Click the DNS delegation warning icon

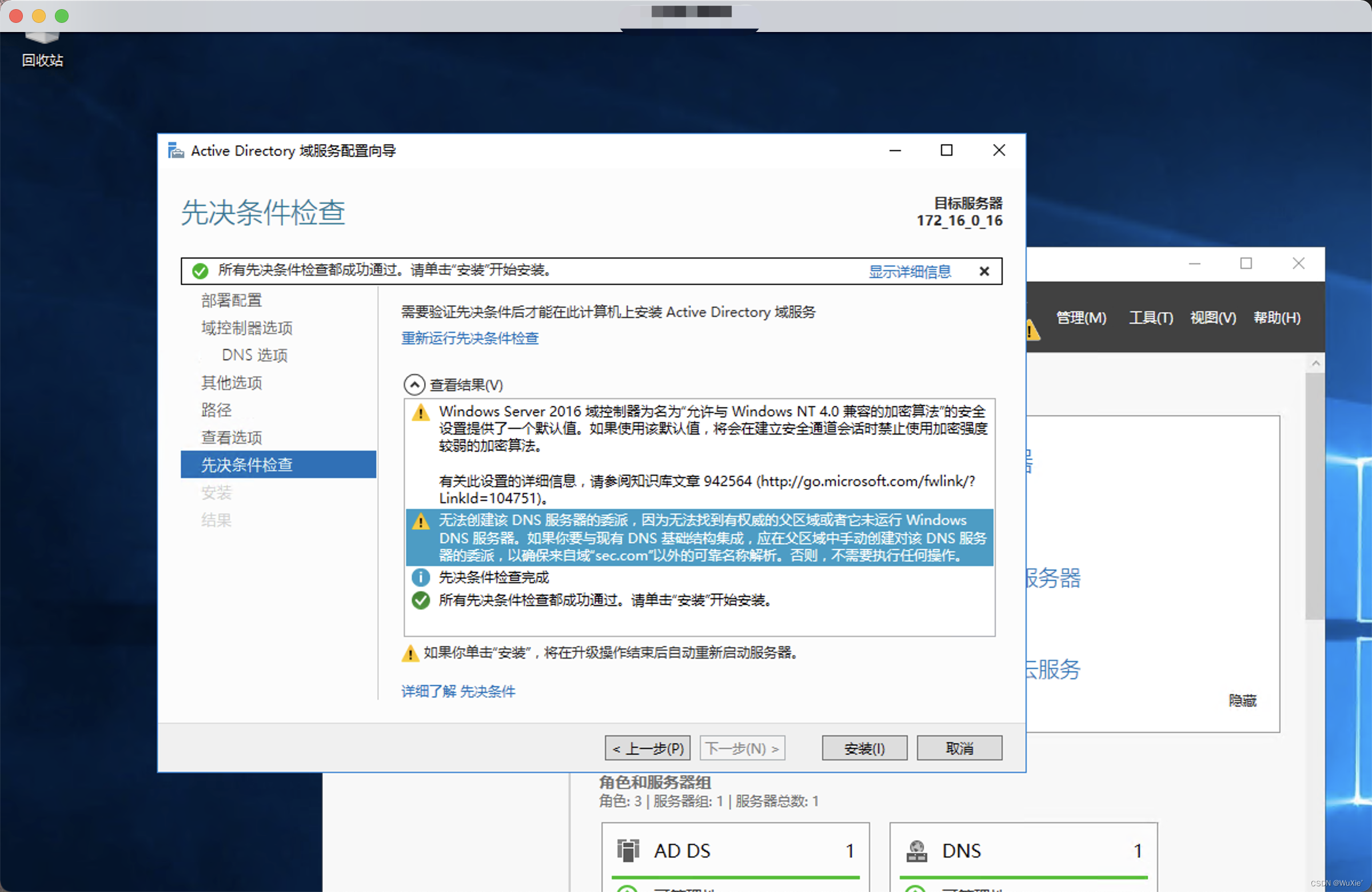[x=421, y=521]
